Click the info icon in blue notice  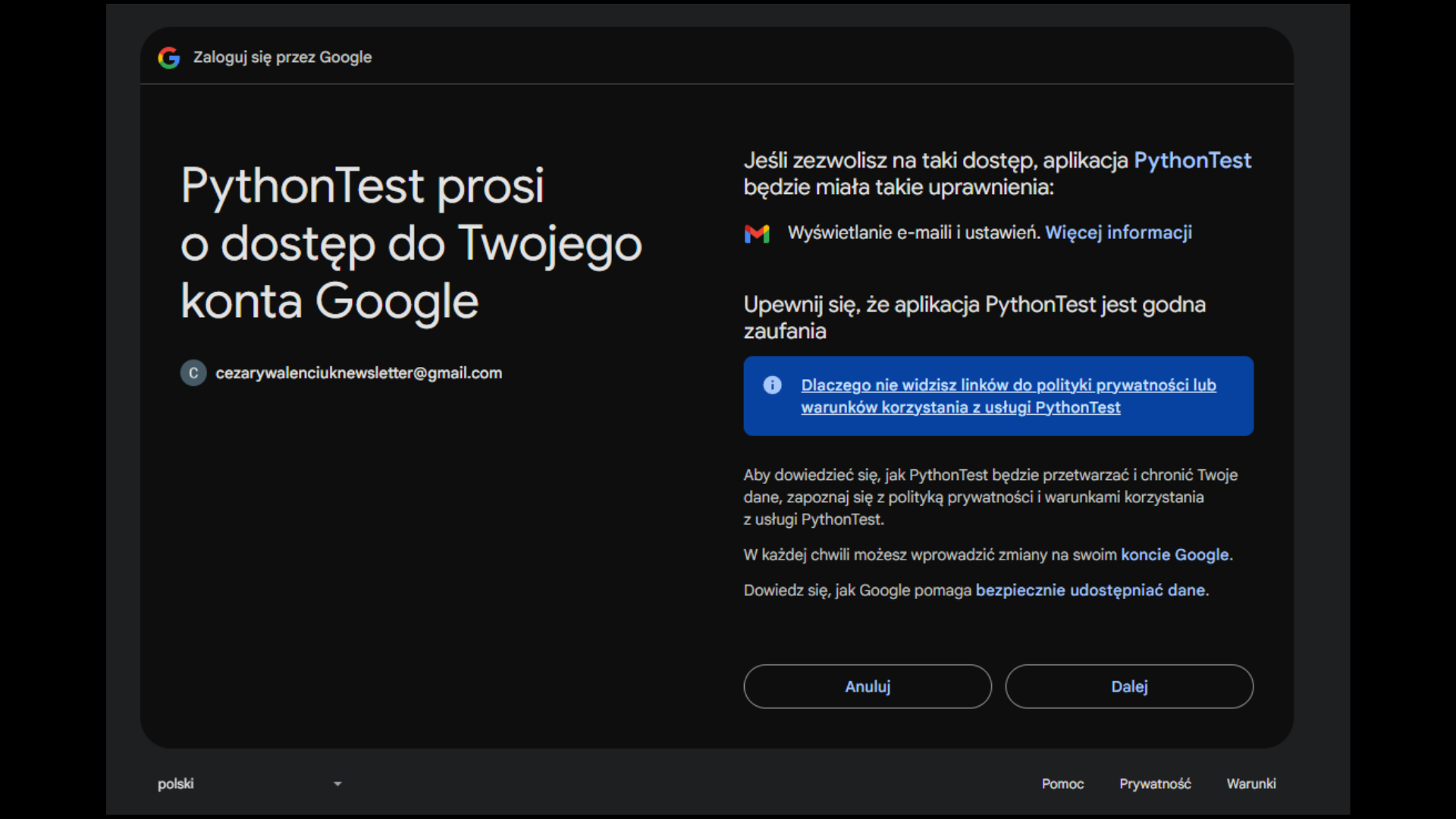pyautogui.click(x=772, y=385)
